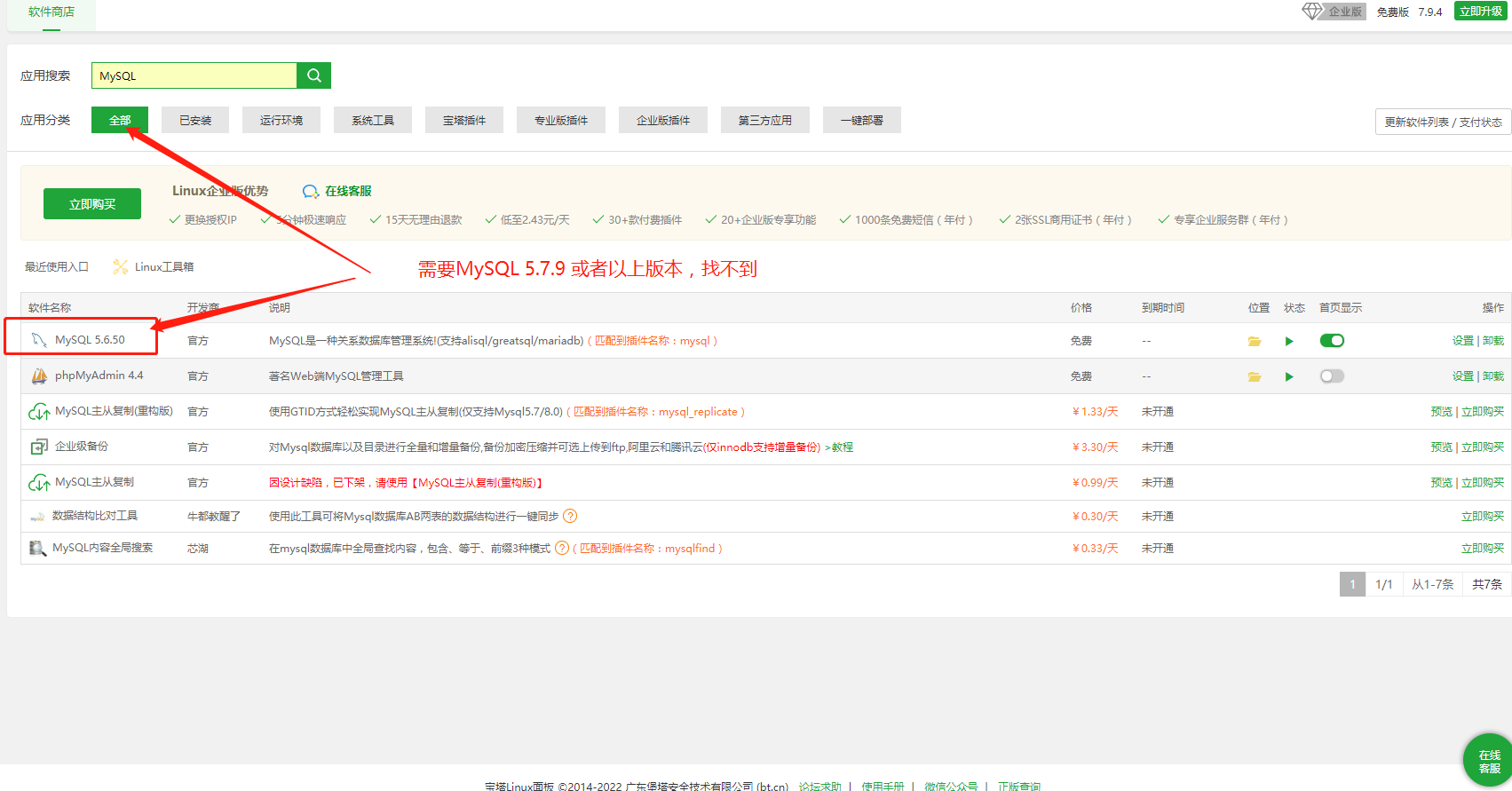1512x791 pixels.
Task: Click 【MySQL主从复制(重构版)】 red notice text
Action: pos(478,483)
